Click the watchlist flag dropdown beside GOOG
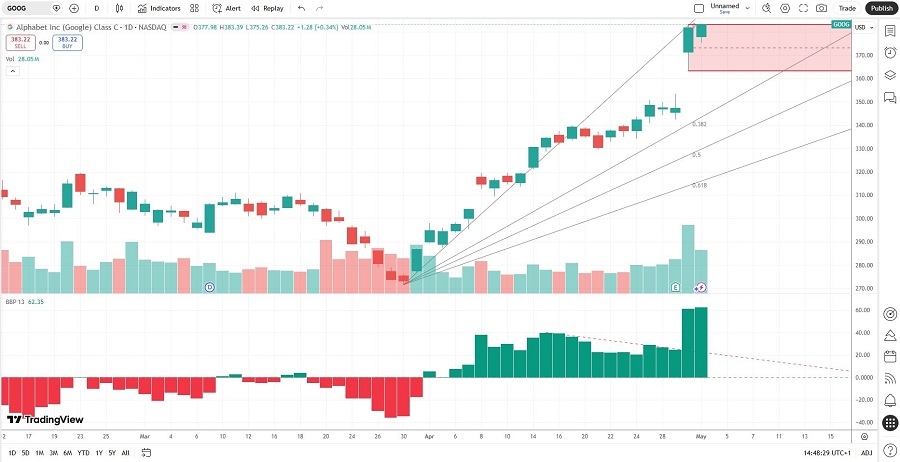The image size is (900, 462). coord(56,8)
